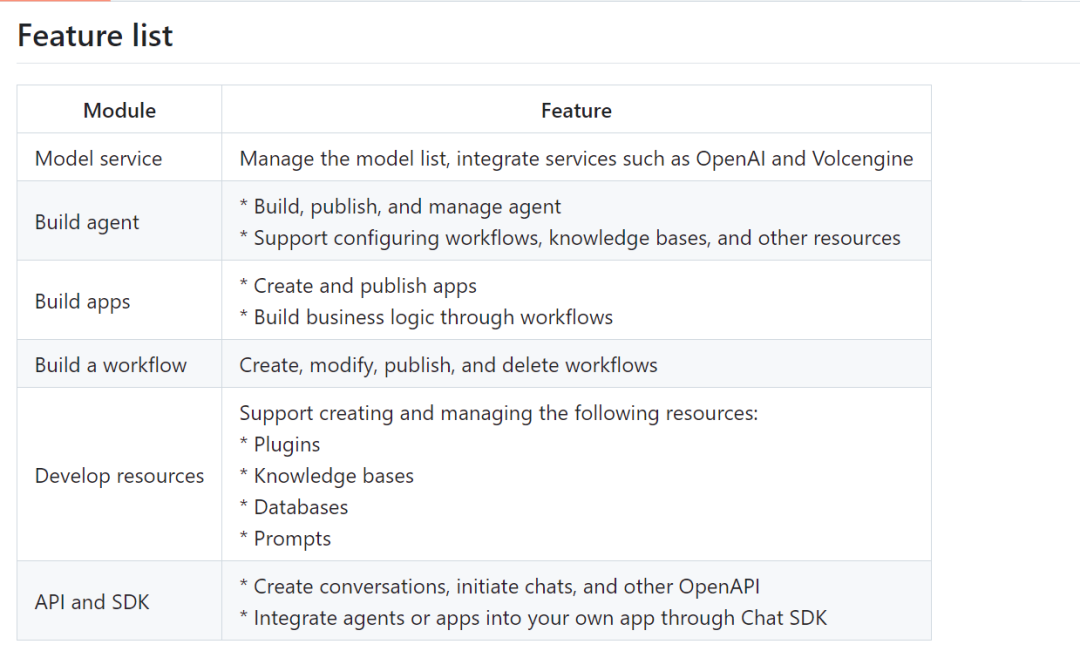Click the "Module" column header

119,110
